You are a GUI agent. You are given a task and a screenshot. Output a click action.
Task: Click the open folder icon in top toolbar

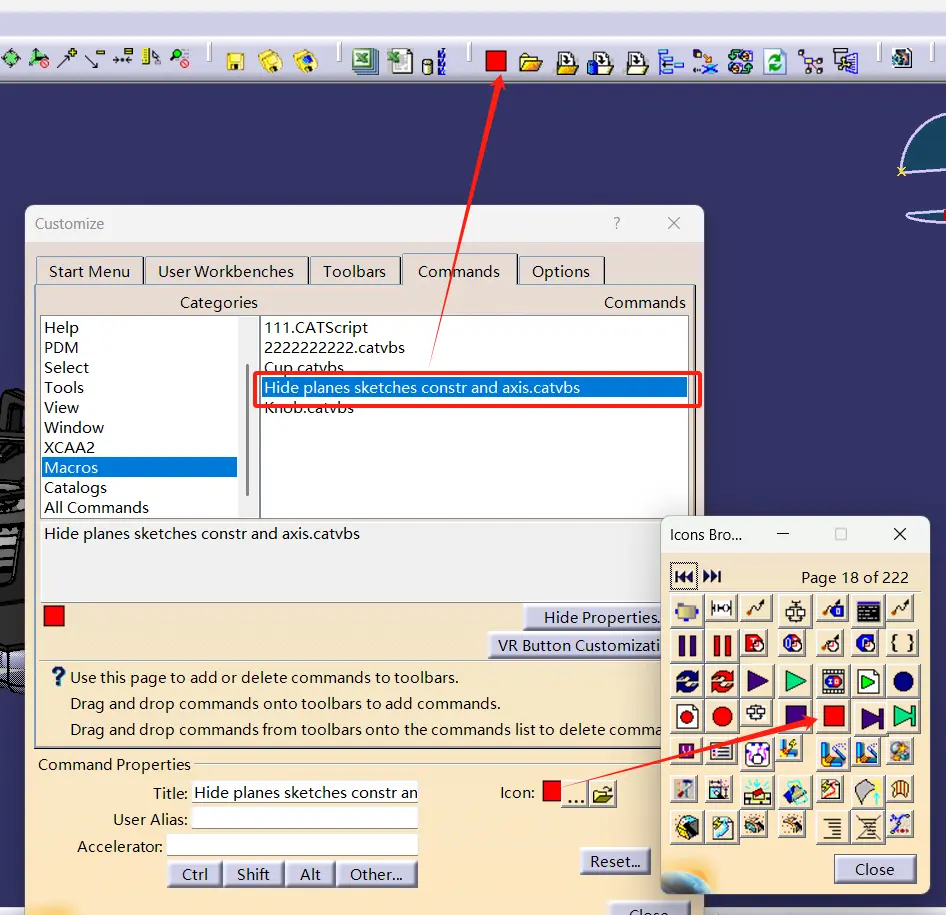pos(530,62)
